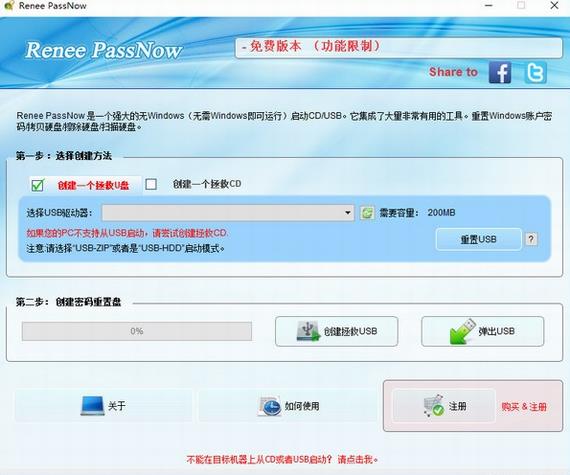Check the 创建一个拯救U盘 checkbox
The image size is (570, 475).
tap(37, 185)
